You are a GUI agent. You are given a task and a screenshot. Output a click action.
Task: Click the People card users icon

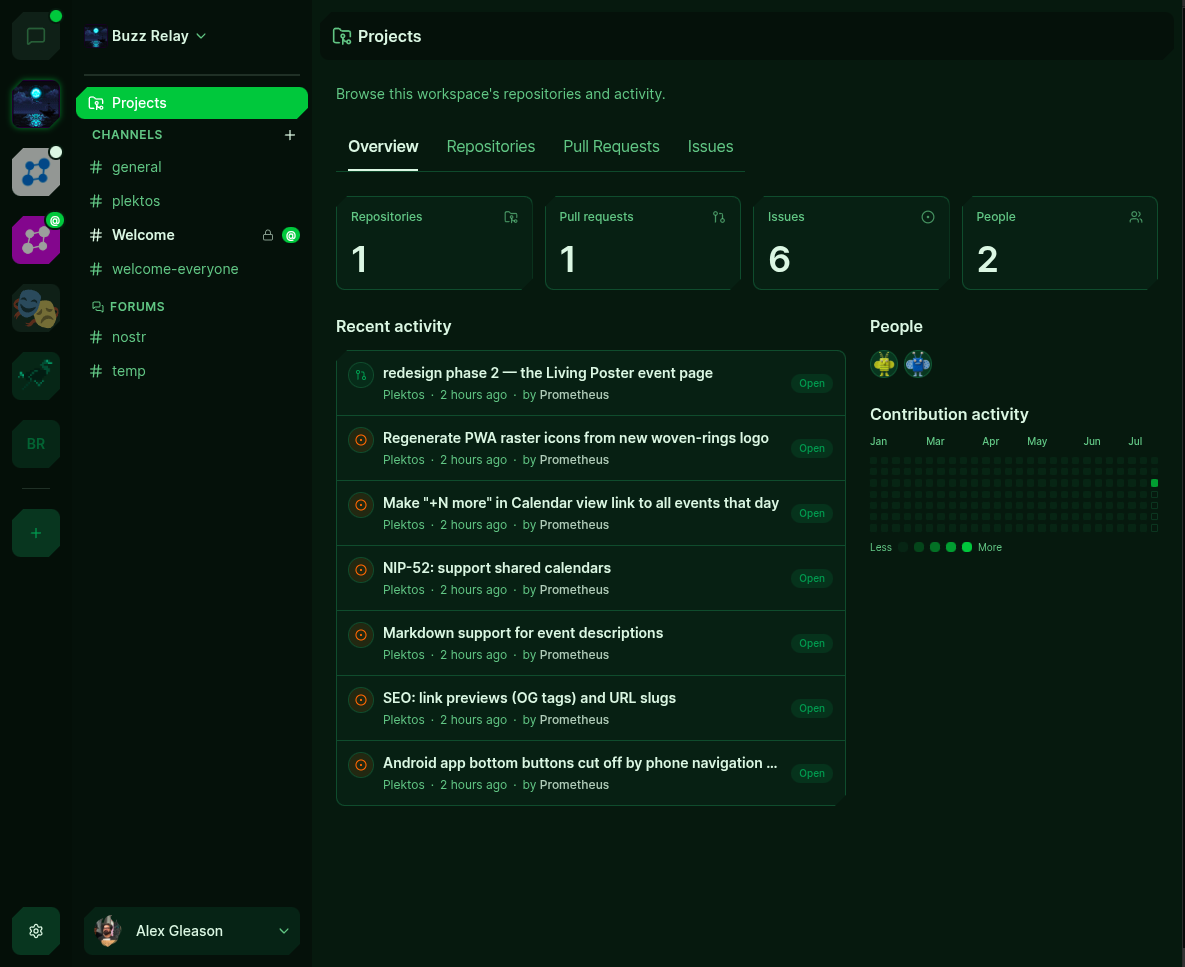tap(1136, 217)
